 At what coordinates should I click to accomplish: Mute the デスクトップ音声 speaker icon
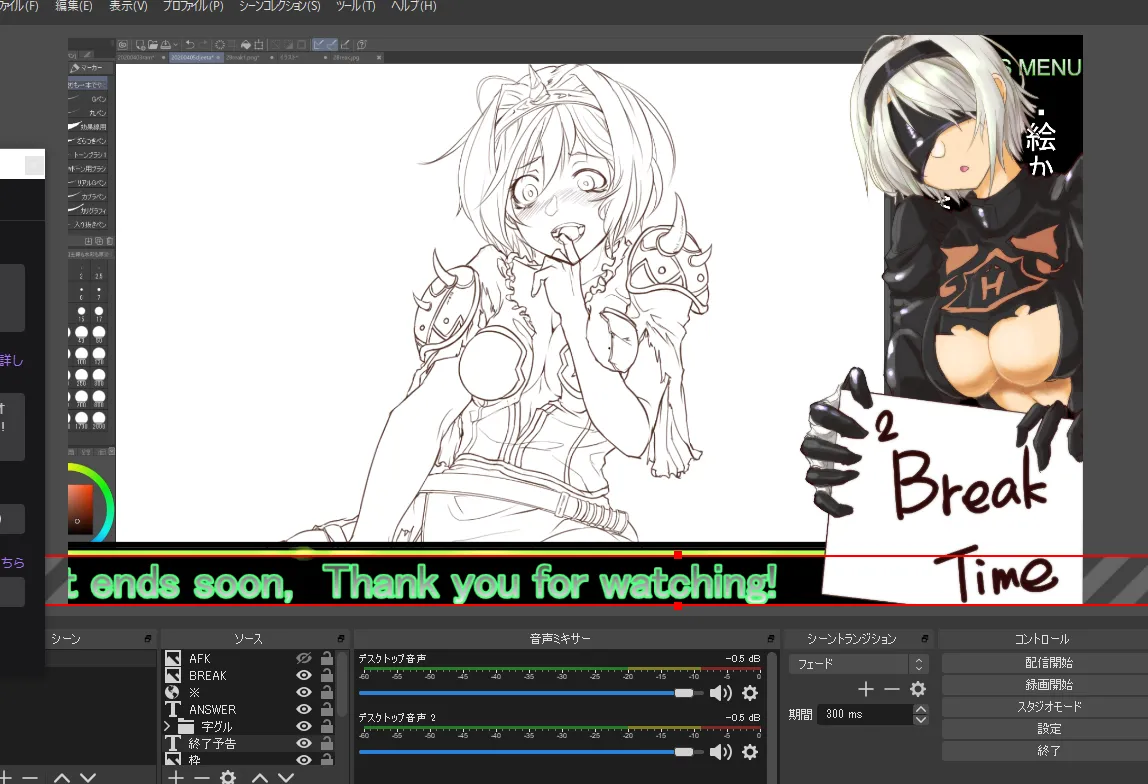720,692
